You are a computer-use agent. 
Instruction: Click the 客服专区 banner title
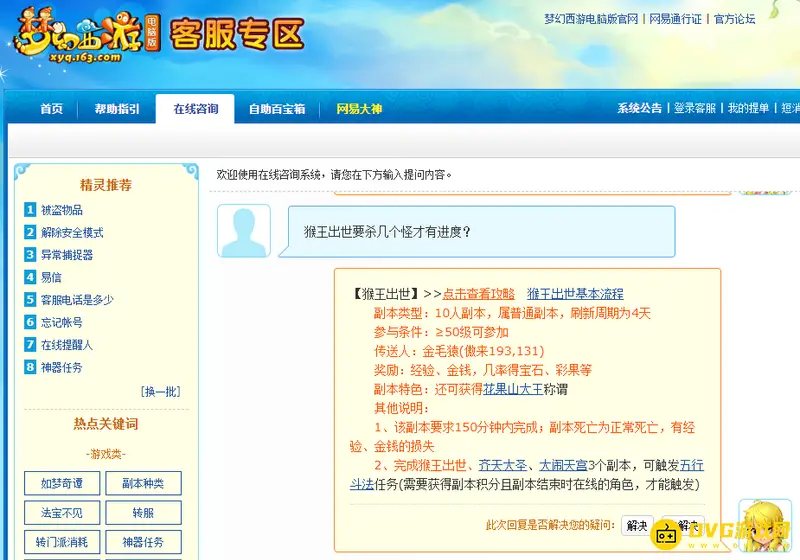(x=237, y=34)
